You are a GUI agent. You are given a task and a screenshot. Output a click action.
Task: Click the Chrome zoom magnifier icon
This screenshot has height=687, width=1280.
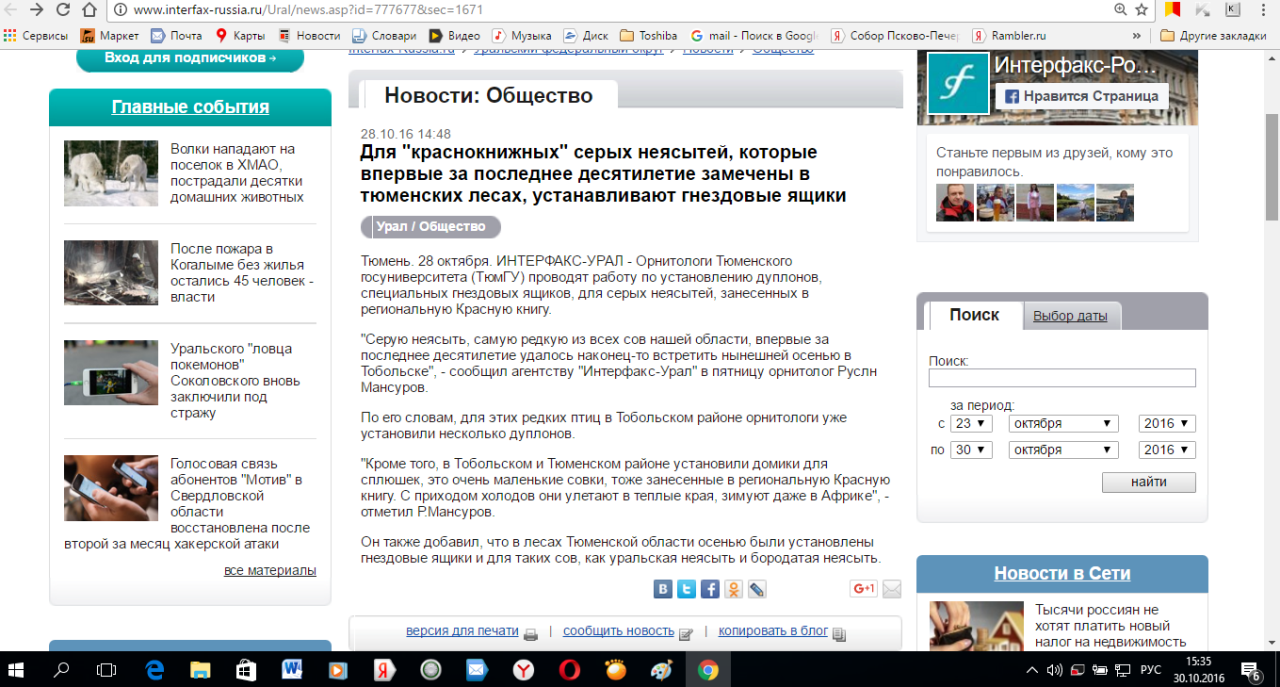pos(1120,10)
